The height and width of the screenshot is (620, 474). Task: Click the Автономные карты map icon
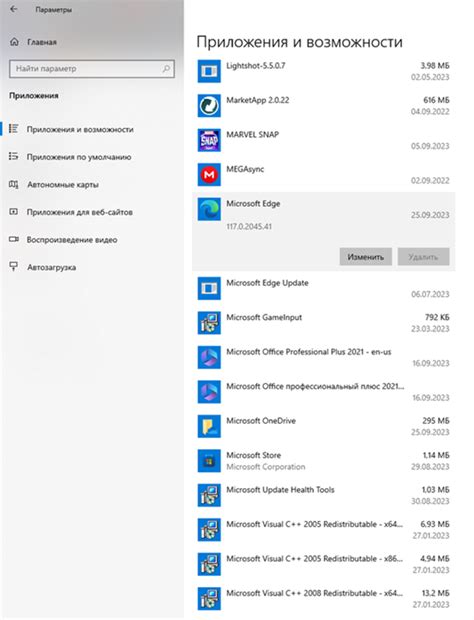[14, 184]
